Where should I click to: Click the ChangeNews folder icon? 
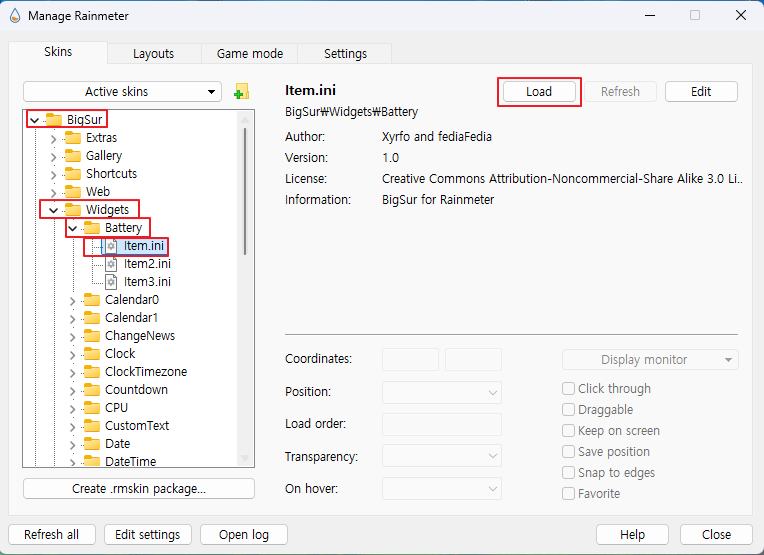[x=92, y=336]
